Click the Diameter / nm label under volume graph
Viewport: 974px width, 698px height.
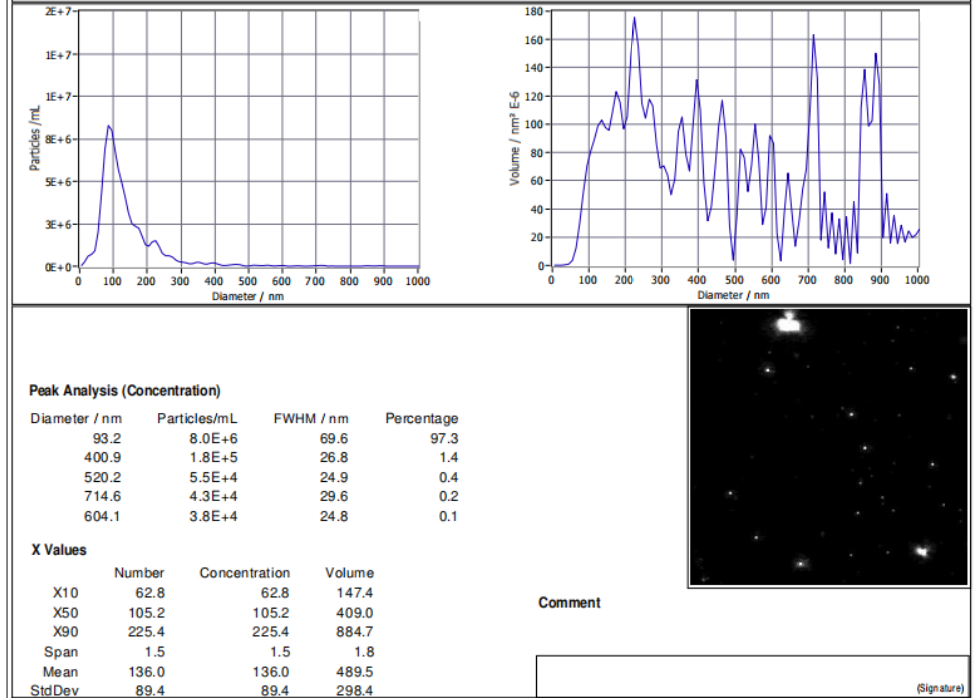click(x=733, y=295)
